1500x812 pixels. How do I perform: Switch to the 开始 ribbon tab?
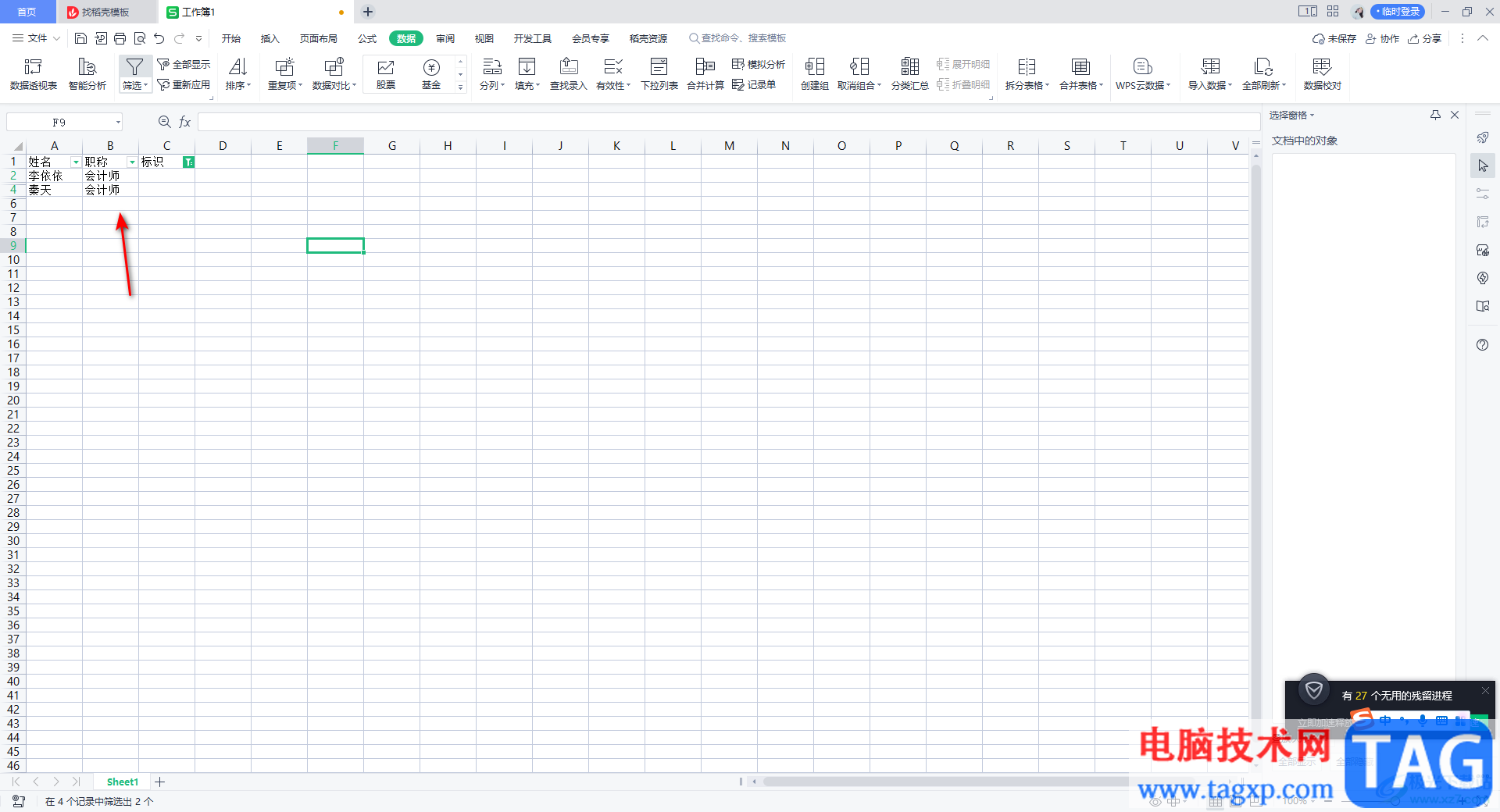pos(231,38)
